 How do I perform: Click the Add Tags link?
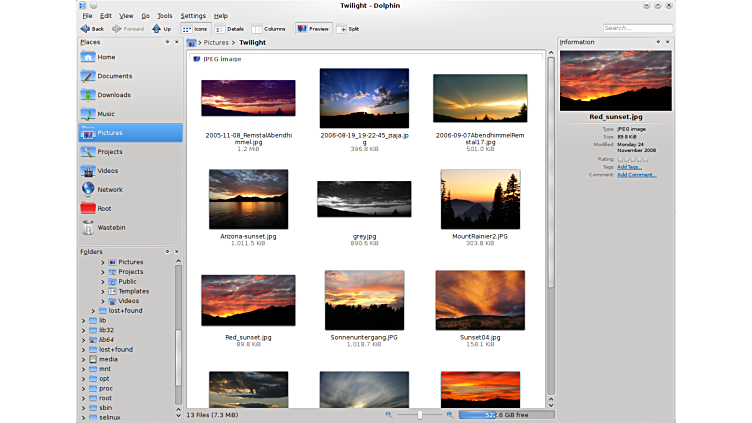pos(629,167)
